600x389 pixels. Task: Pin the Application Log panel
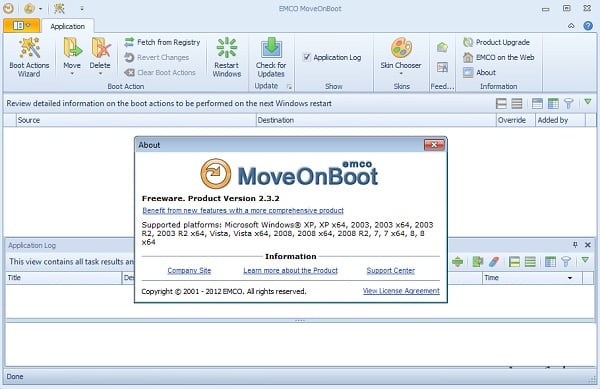coord(575,245)
